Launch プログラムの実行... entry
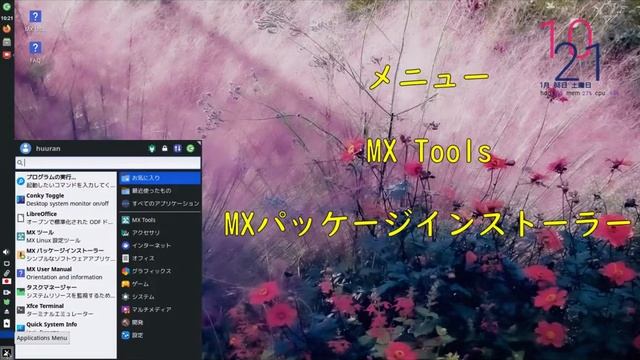The height and width of the screenshot is (360, 640). point(66,181)
